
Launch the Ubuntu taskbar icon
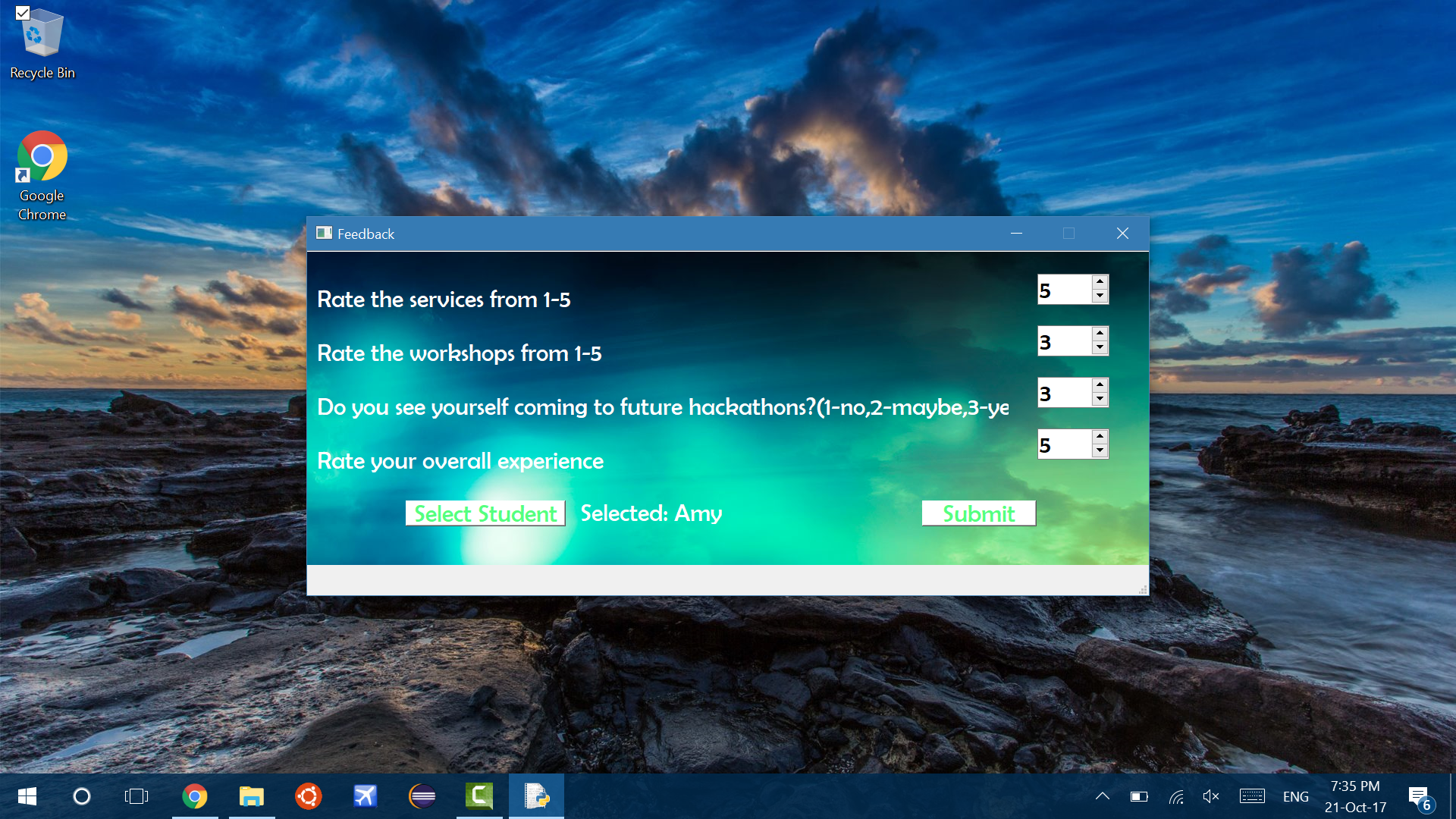tap(308, 796)
